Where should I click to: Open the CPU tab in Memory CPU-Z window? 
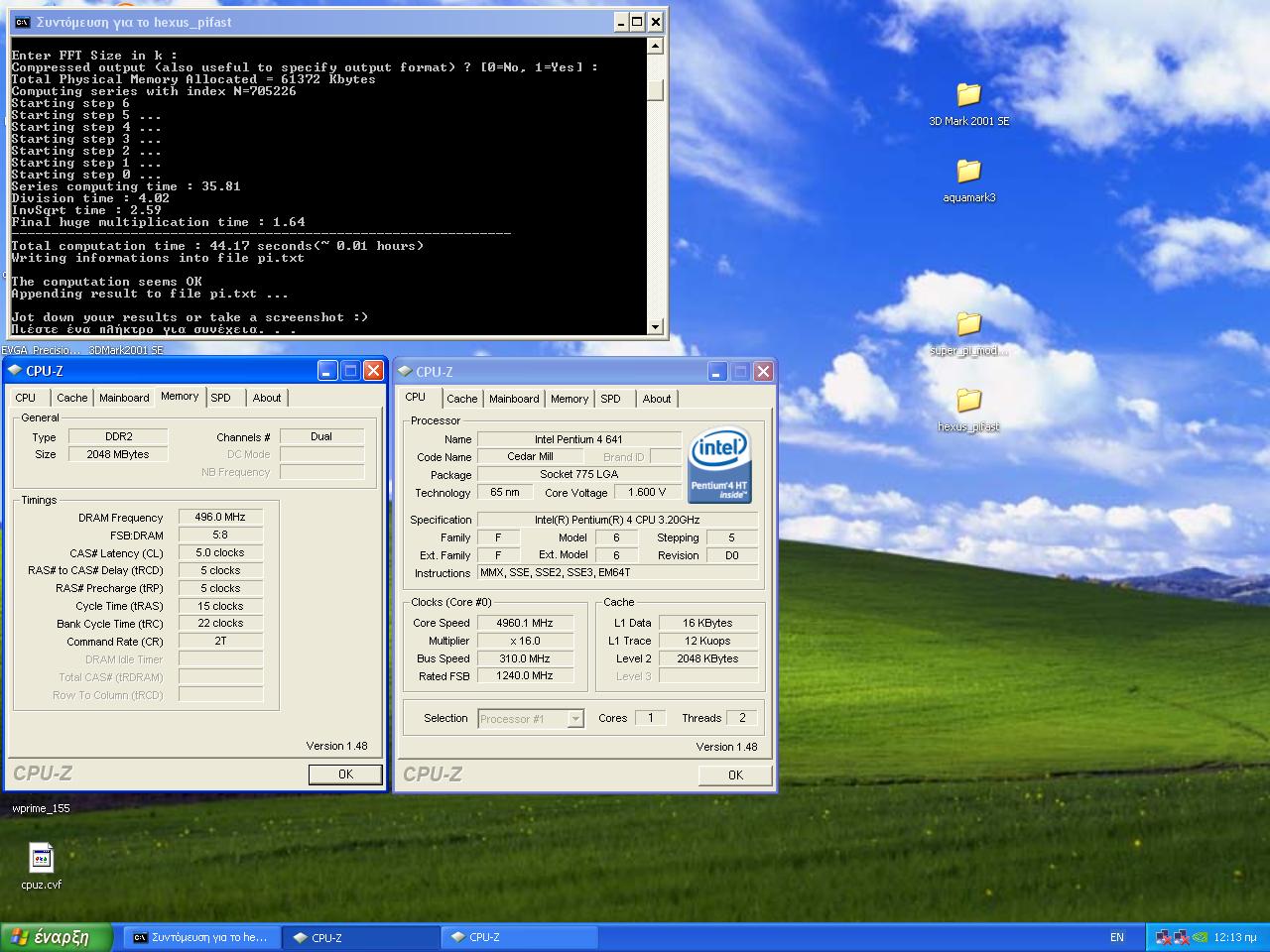coord(26,398)
